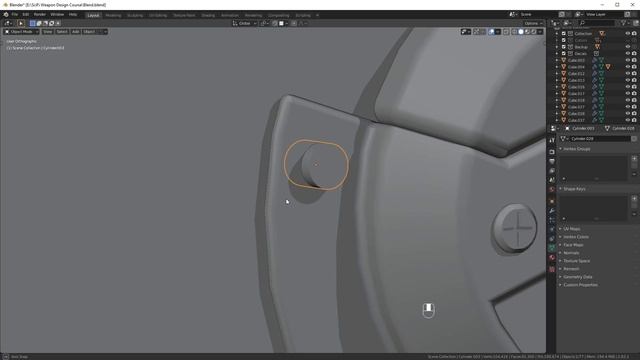The image size is (640, 360).
Task: Switch to wireframe viewport shading
Action: tap(514, 31)
